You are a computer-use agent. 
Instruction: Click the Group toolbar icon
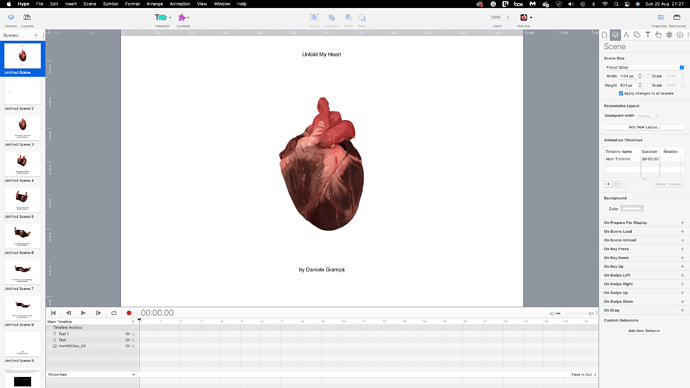point(314,18)
